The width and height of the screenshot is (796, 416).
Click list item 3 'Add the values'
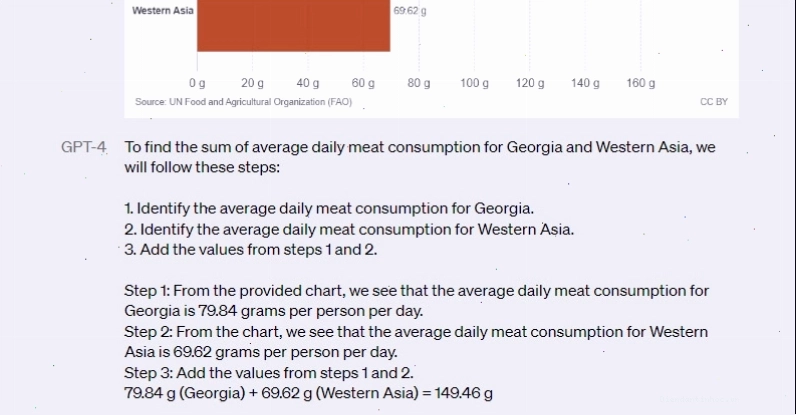(251, 250)
